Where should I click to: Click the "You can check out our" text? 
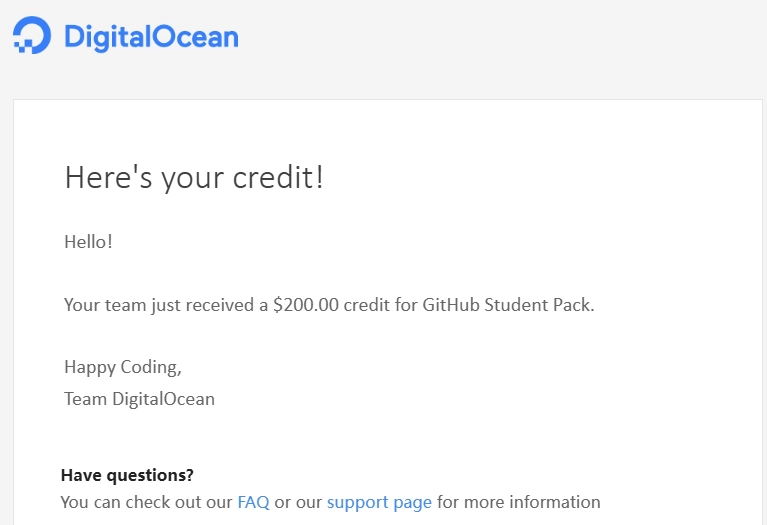146,502
